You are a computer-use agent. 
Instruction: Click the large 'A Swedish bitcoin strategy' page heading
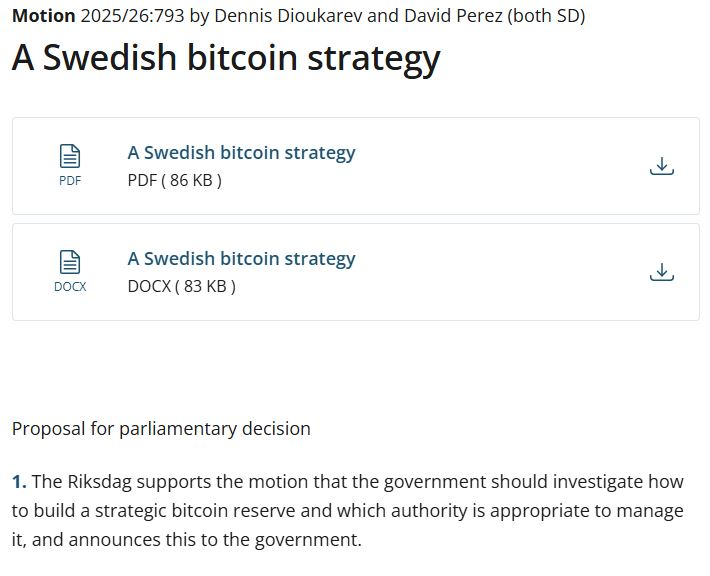(x=226, y=58)
